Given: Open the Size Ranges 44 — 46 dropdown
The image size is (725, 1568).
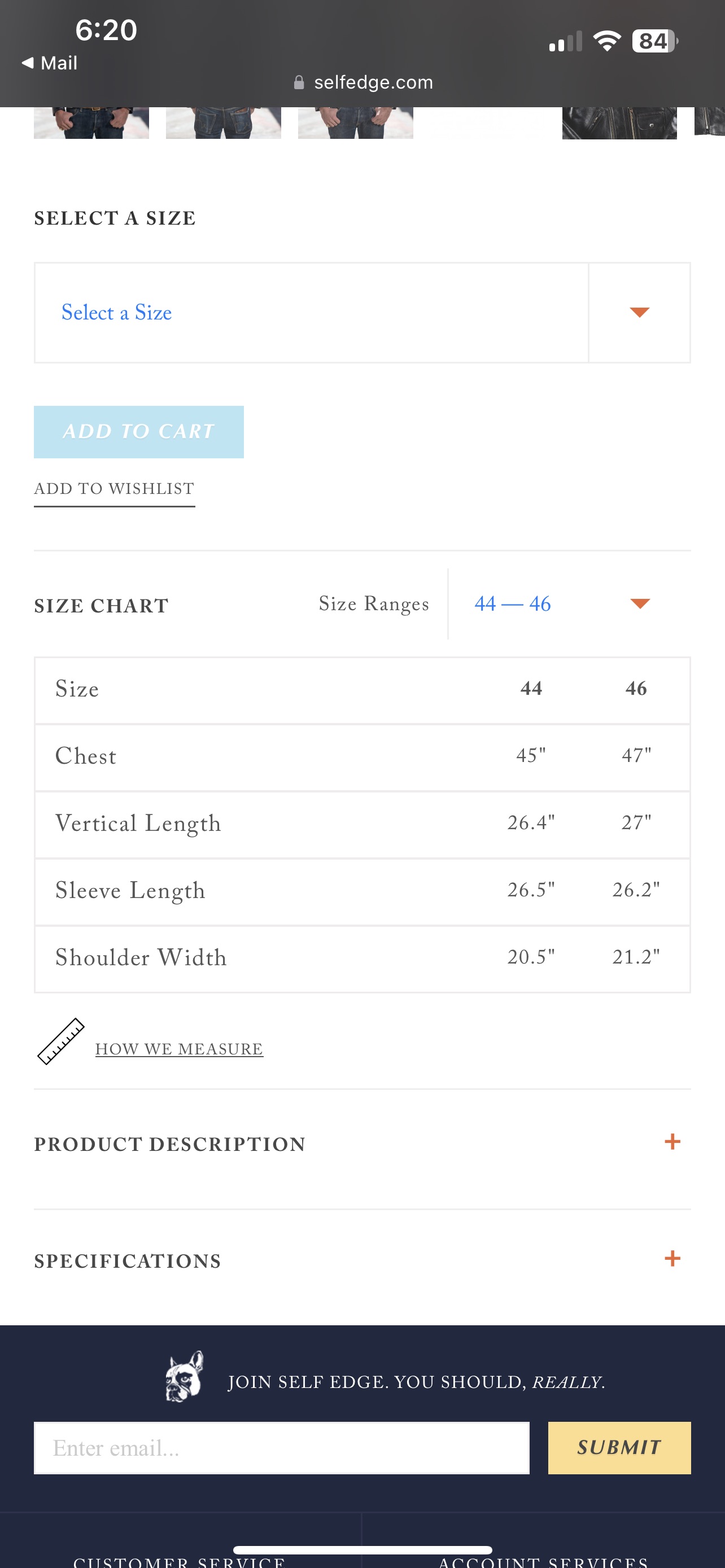Looking at the screenshot, I should tap(569, 604).
